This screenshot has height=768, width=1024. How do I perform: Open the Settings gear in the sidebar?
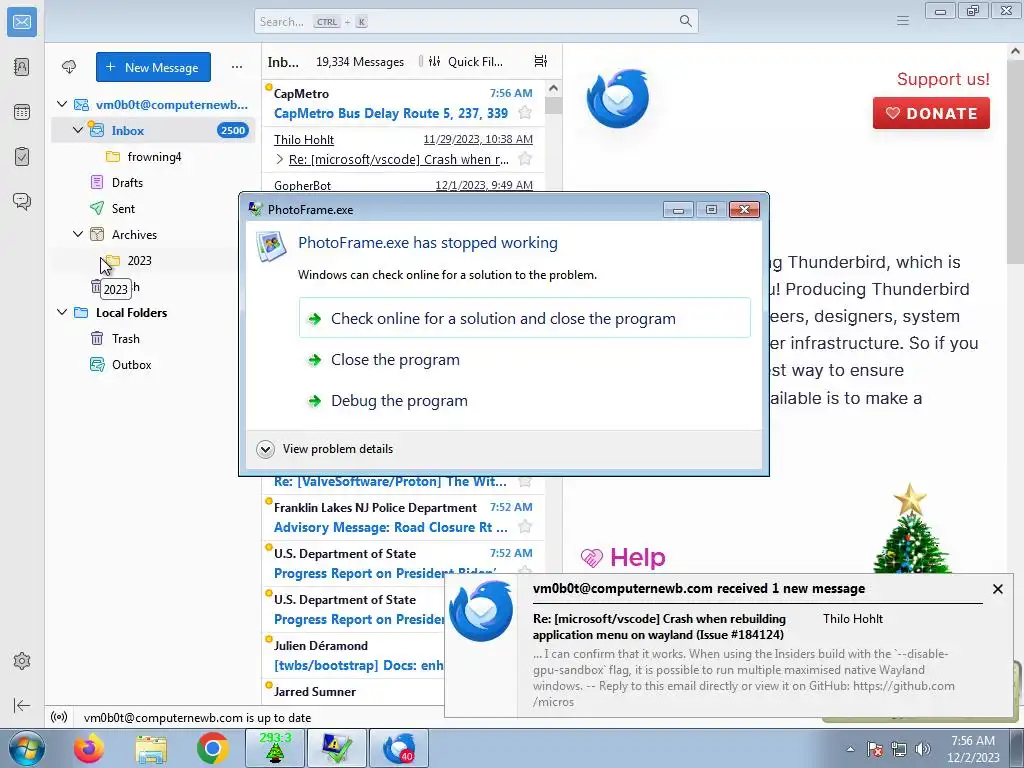tap(22, 661)
